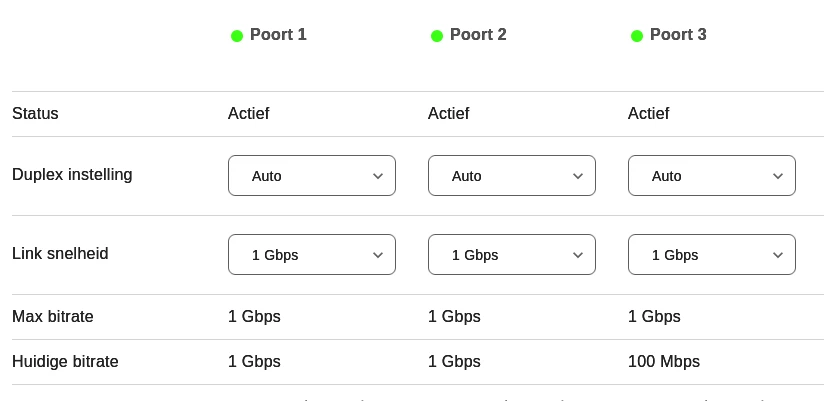Click the green status dot for Poort 2
The height and width of the screenshot is (401, 824).
point(437,36)
